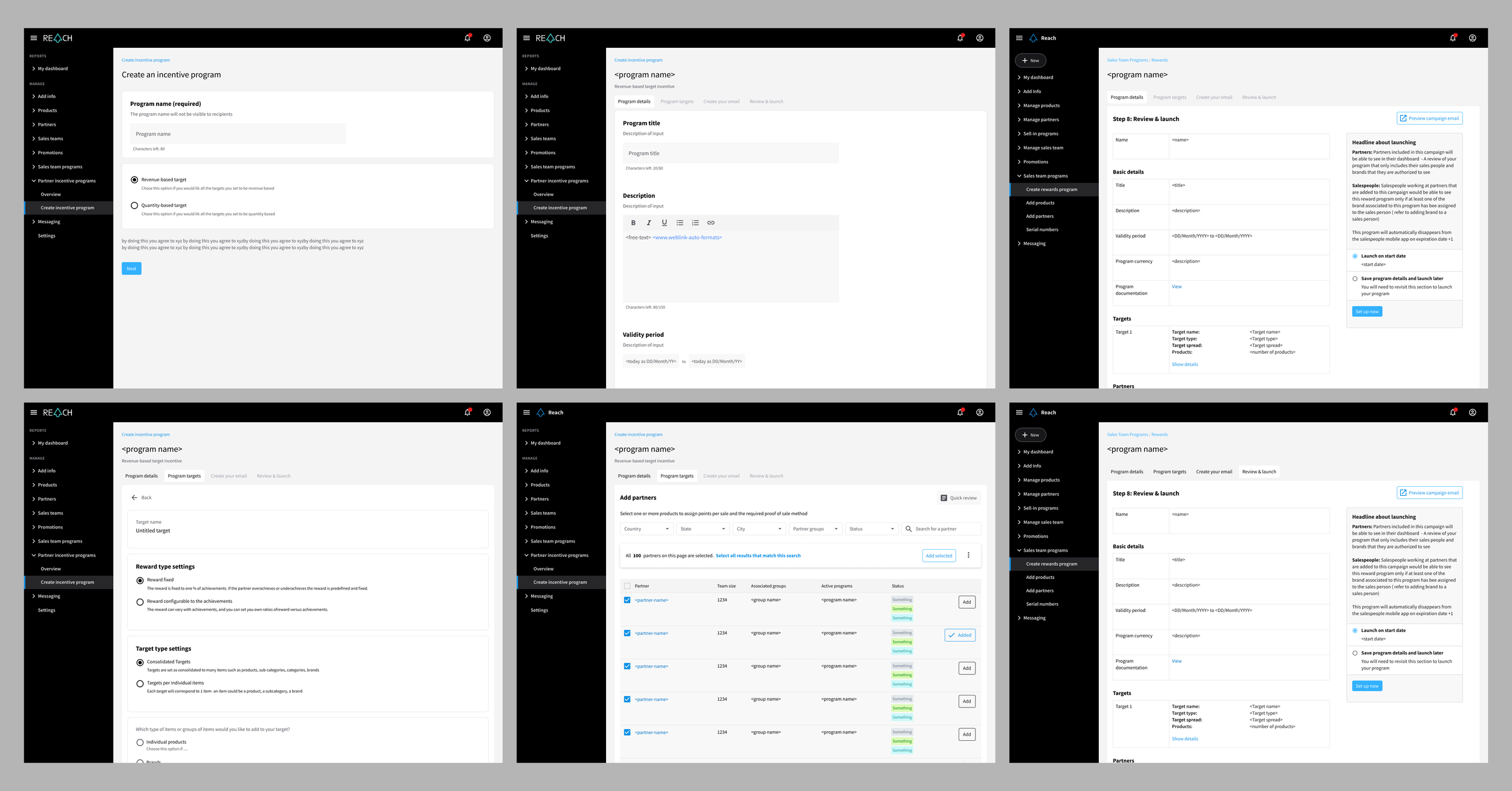Toggle bold formatting in description editor
Viewport: 1512px width, 791px height.
(633, 223)
